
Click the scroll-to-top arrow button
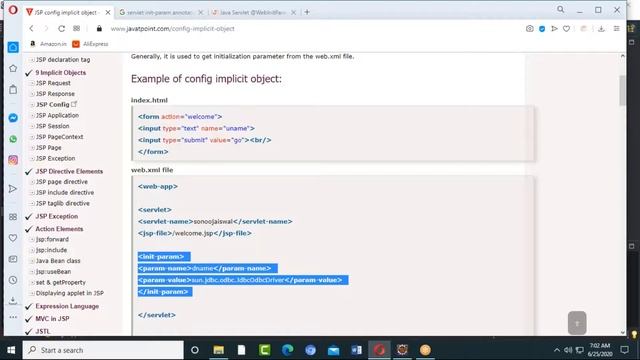(x=577, y=323)
